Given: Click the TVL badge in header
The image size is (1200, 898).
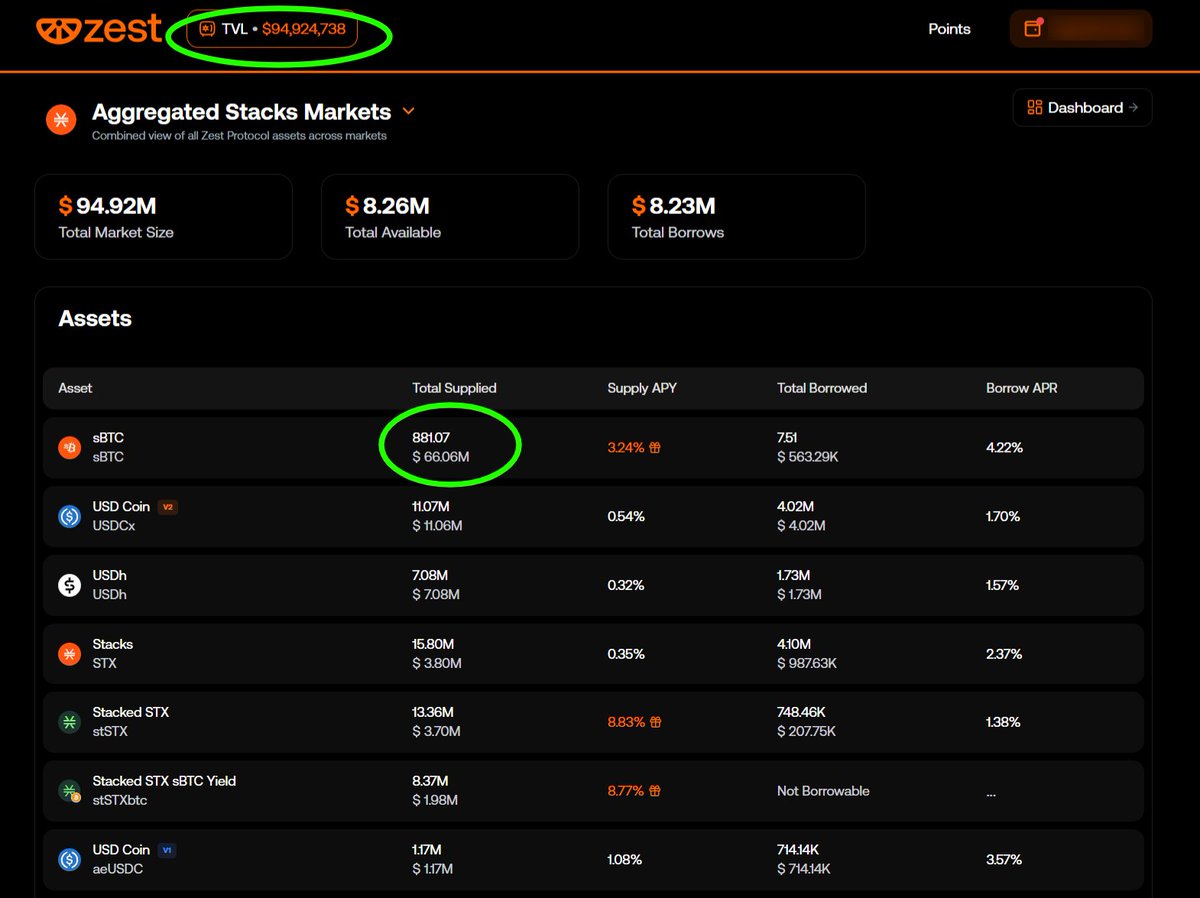Looking at the screenshot, I should click(272, 29).
